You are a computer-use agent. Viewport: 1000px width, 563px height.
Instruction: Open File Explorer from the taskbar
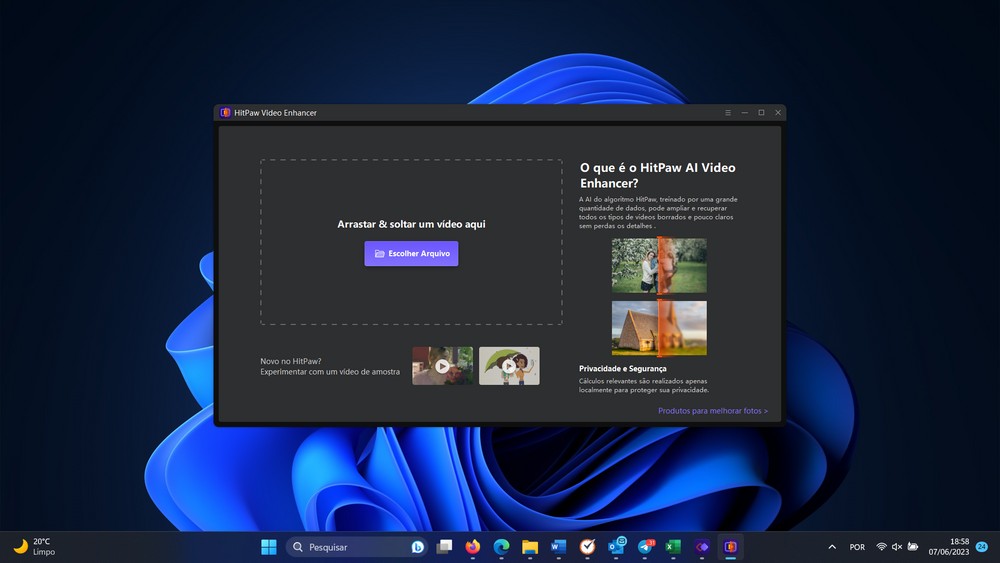pos(530,547)
